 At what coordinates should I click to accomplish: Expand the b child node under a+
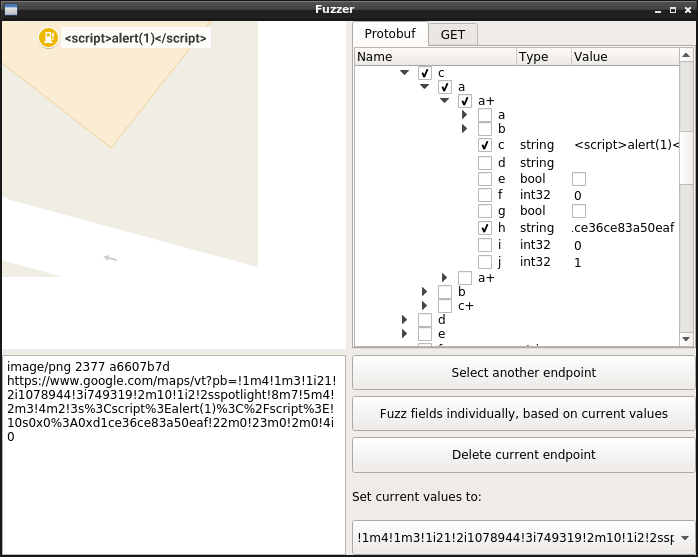click(465, 129)
